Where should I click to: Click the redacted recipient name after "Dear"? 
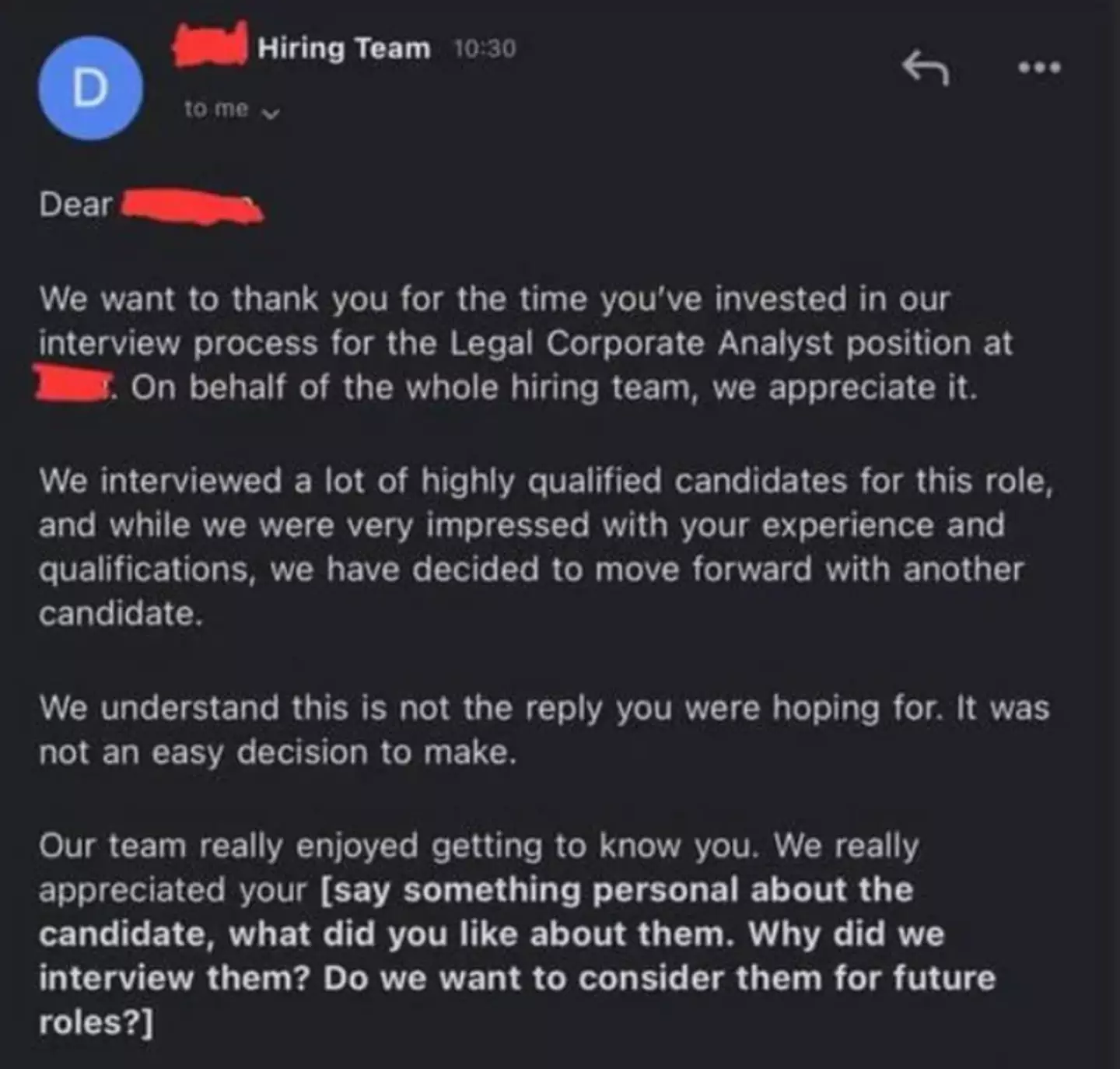192,207
